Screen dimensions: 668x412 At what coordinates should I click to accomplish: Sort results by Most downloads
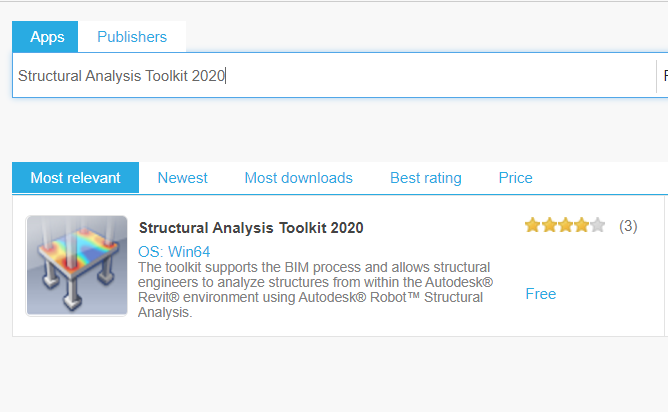click(x=299, y=178)
